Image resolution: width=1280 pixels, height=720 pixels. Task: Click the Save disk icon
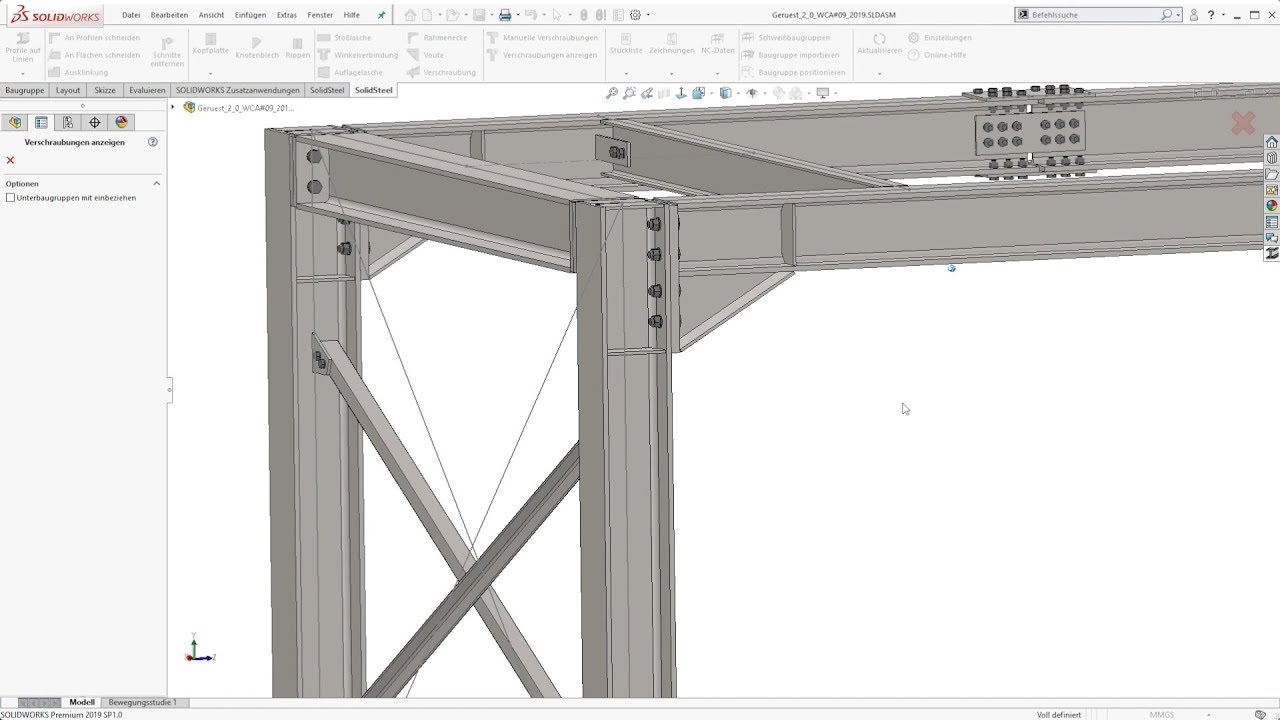pos(479,15)
